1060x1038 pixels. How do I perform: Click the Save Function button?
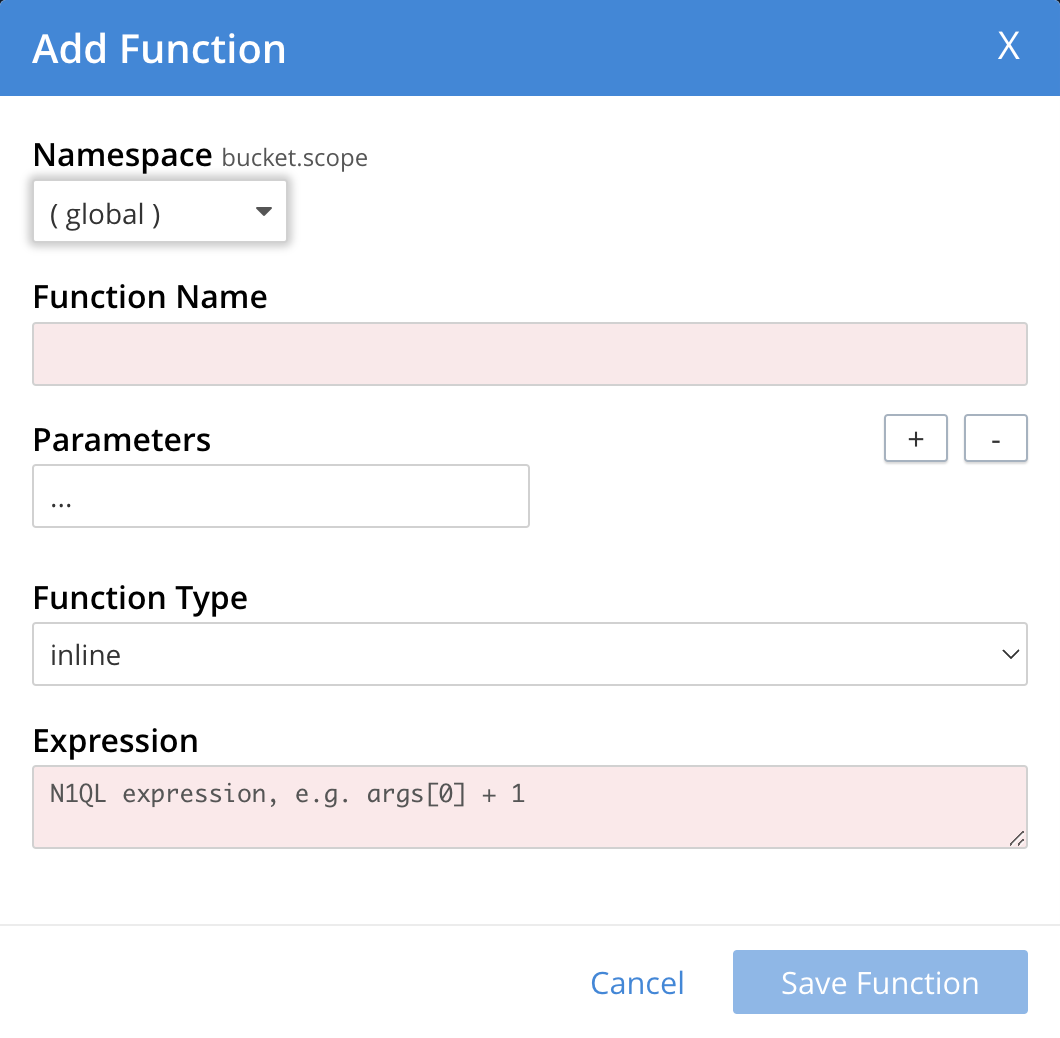point(879,982)
